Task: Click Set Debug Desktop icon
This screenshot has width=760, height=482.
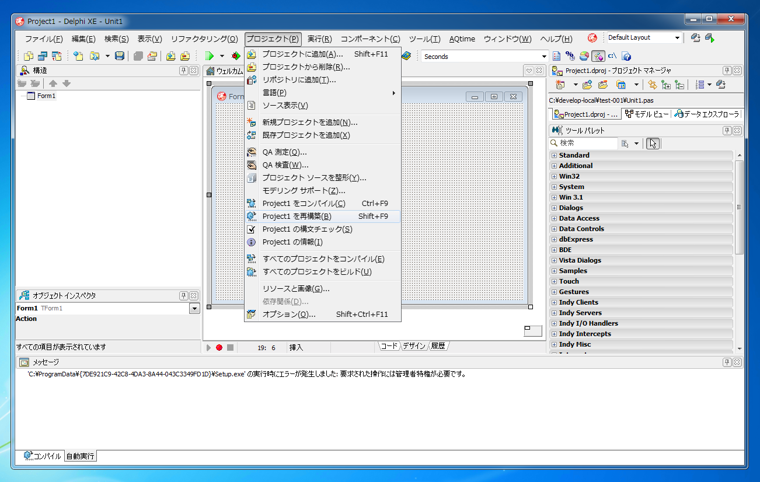Action: (x=710, y=38)
